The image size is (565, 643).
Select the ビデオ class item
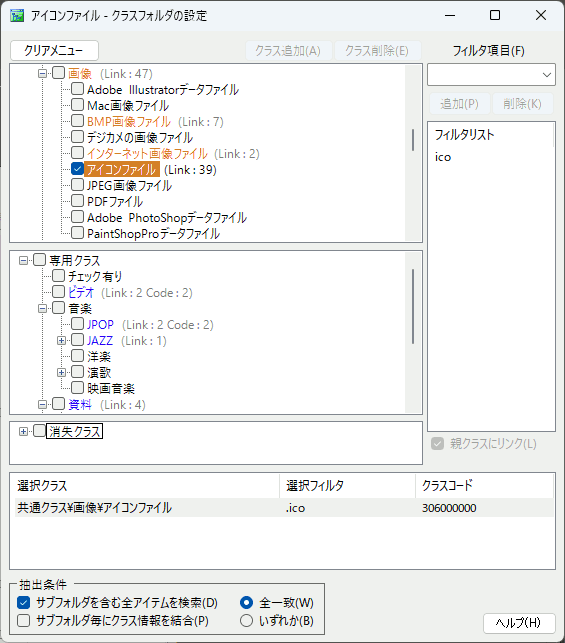[81, 292]
